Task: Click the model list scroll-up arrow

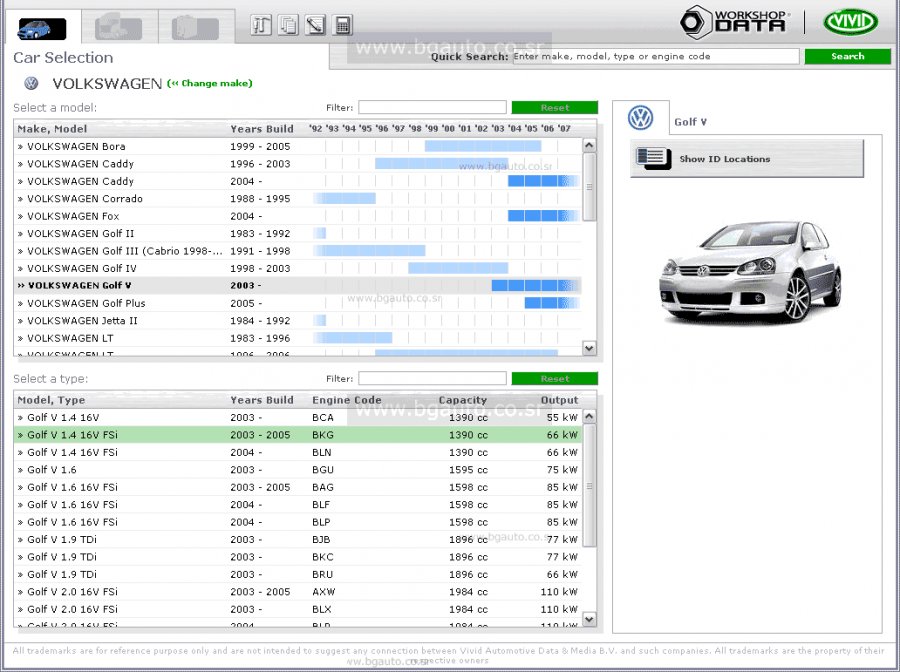Action: coord(589,145)
